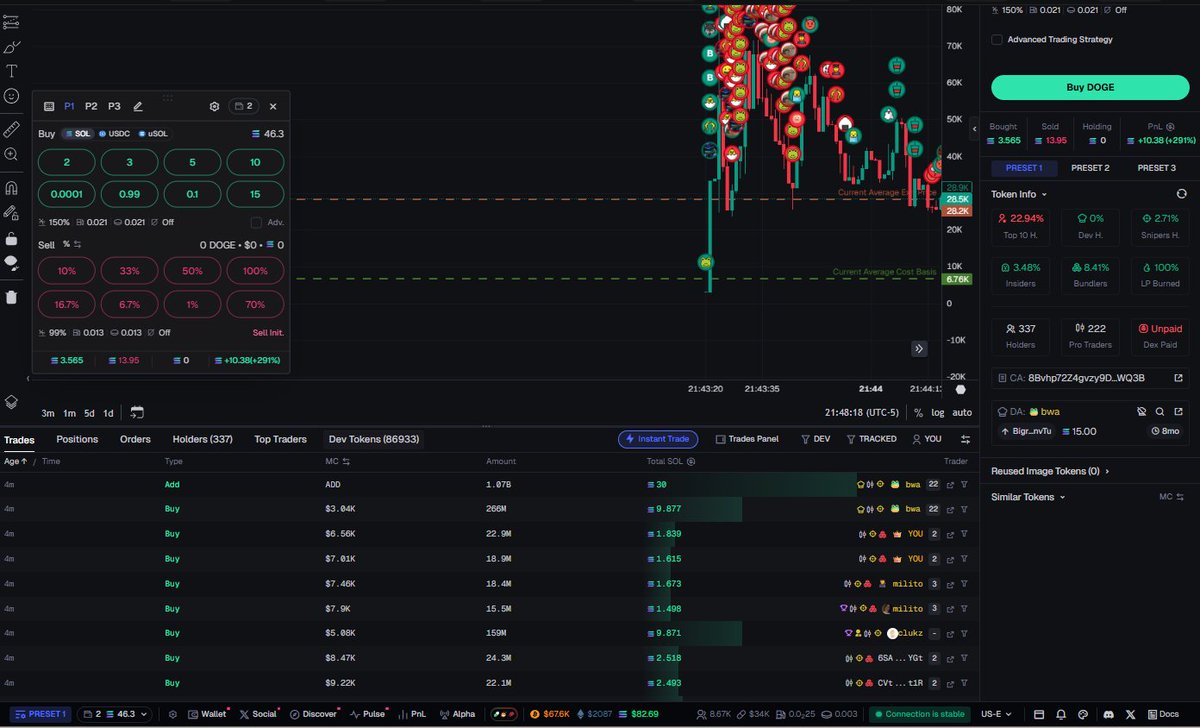Screen dimensions: 1200x728
Task: Select the zoom in tool
Action: (x=12, y=154)
